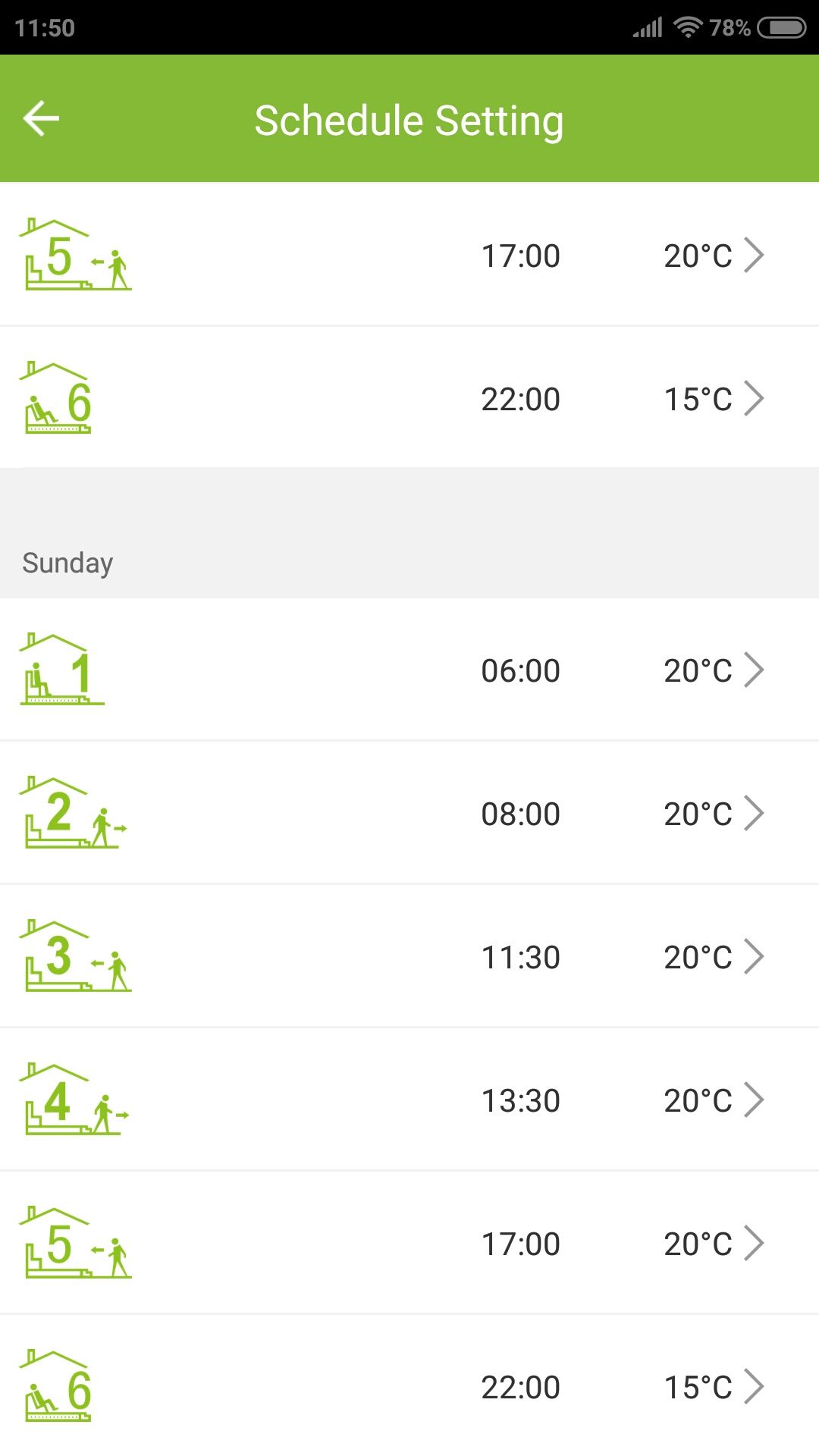819x1456 pixels.
Task: Open Sunday 13:30 period chevron
Action: pyautogui.click(x=754, y=1100)
